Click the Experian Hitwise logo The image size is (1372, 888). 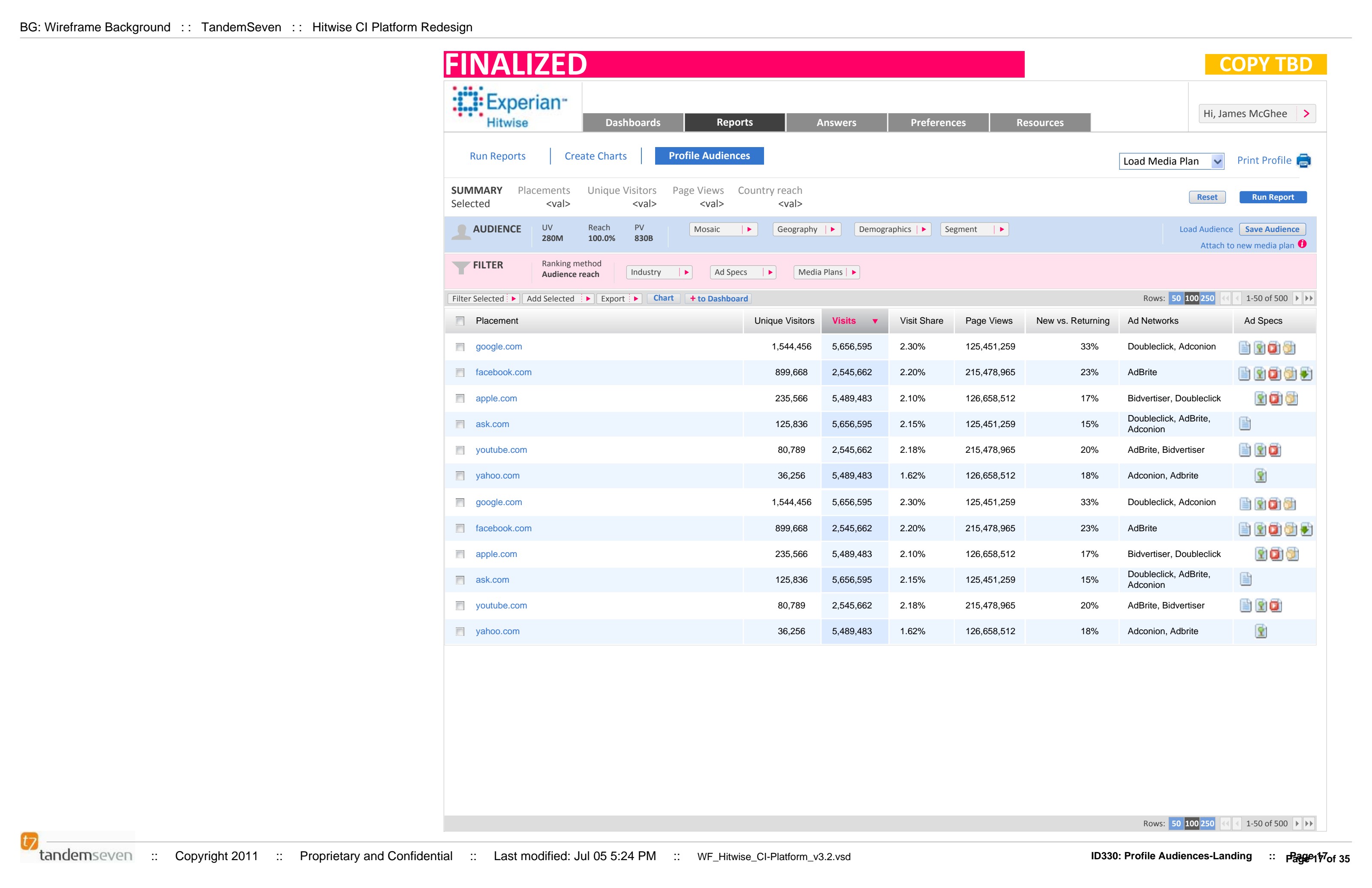[510, 107]
